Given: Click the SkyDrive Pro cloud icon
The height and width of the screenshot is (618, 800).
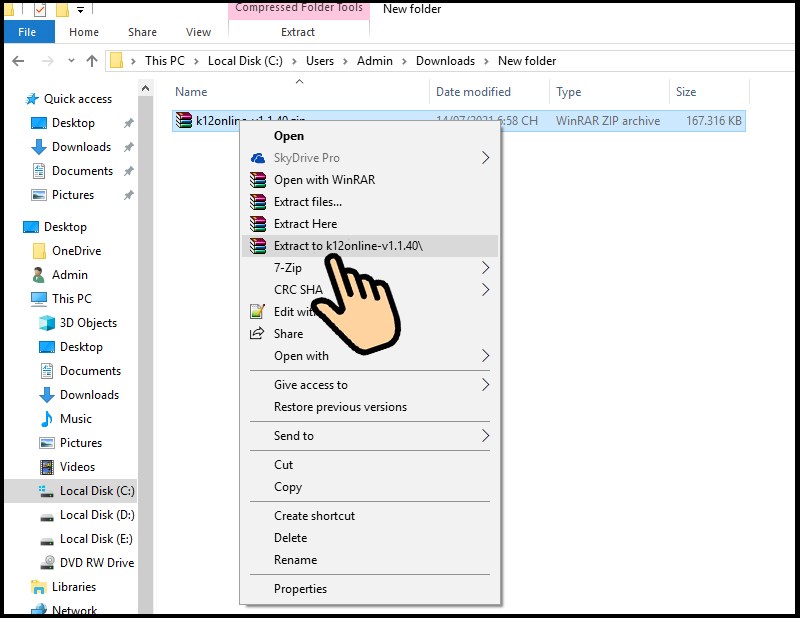Looking at the screenshot, I should coord(258,158).
